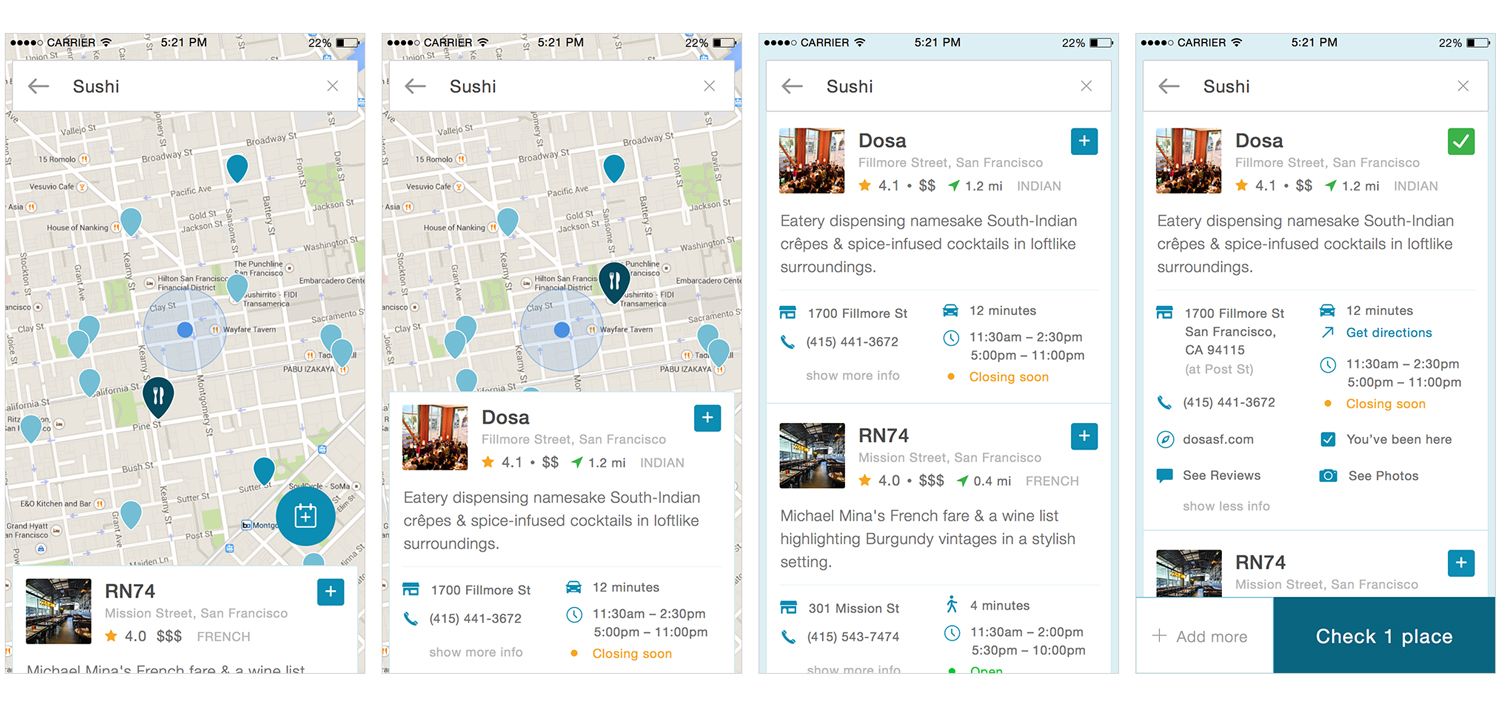Select the dark teal pin near Broadway on the leftmost map
Screen dimensions: 1500x706
[x=237, y=168]
